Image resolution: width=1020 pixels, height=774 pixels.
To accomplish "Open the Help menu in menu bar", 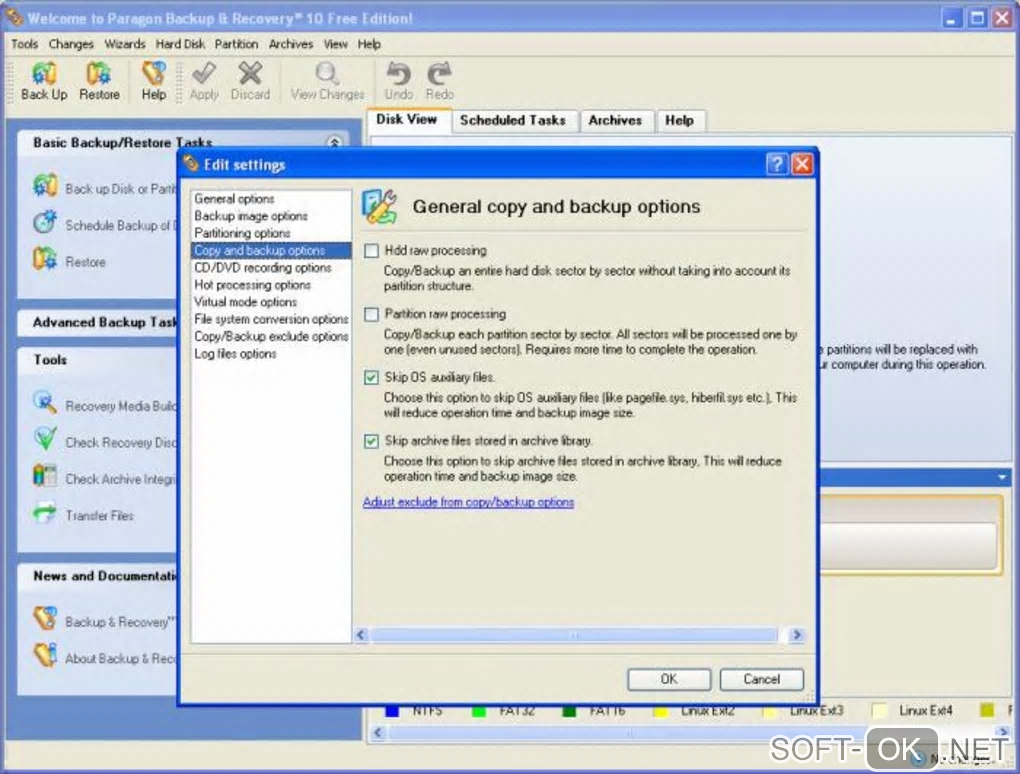I will [369, 44].
